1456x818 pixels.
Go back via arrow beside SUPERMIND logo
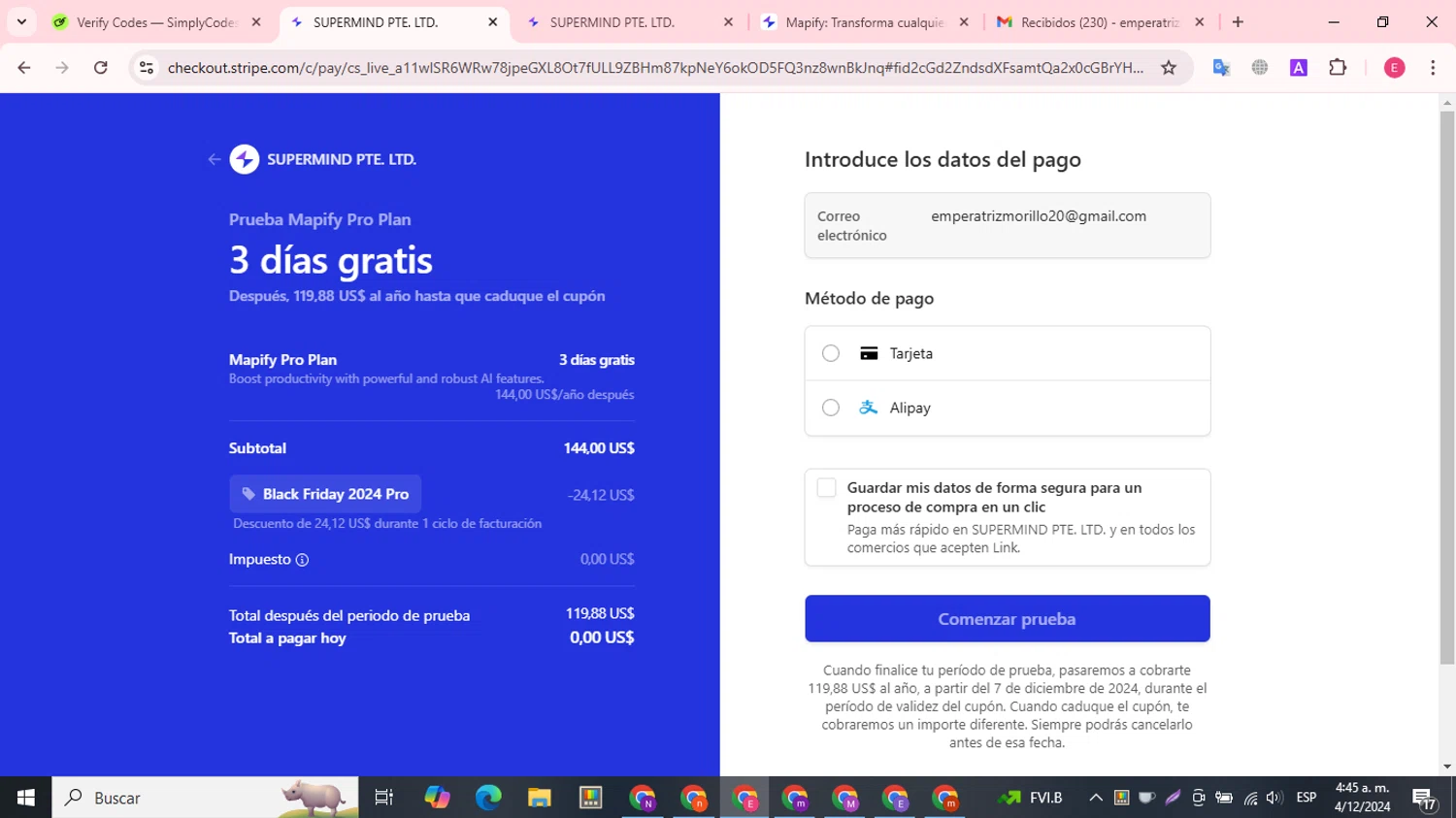point(214,159)
